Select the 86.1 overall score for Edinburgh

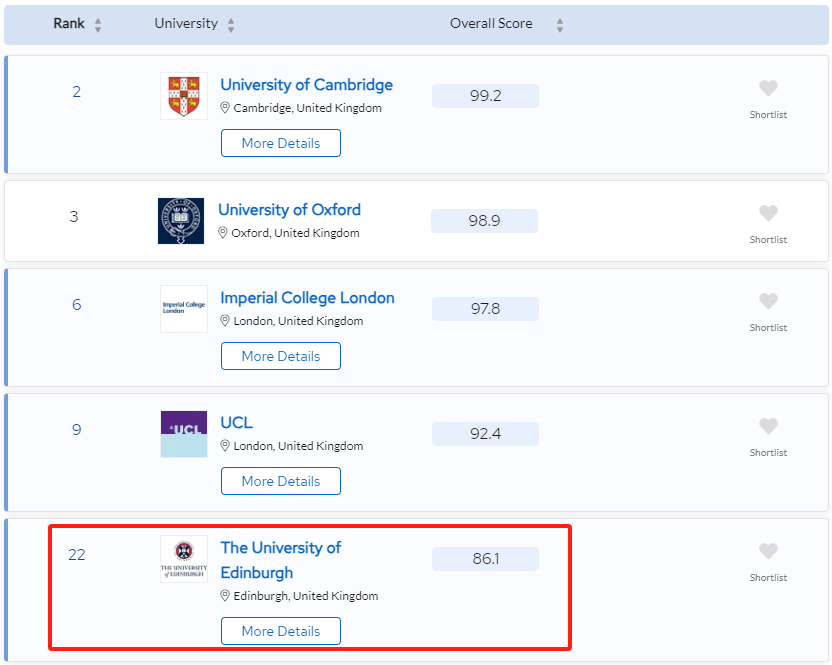486,559
